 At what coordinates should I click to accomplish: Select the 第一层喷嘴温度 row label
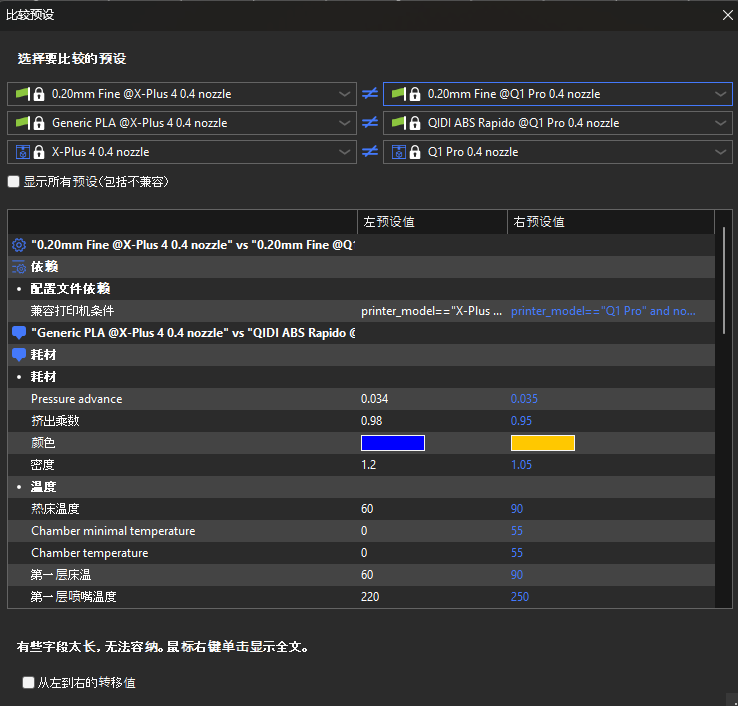(x=73, y=597)
